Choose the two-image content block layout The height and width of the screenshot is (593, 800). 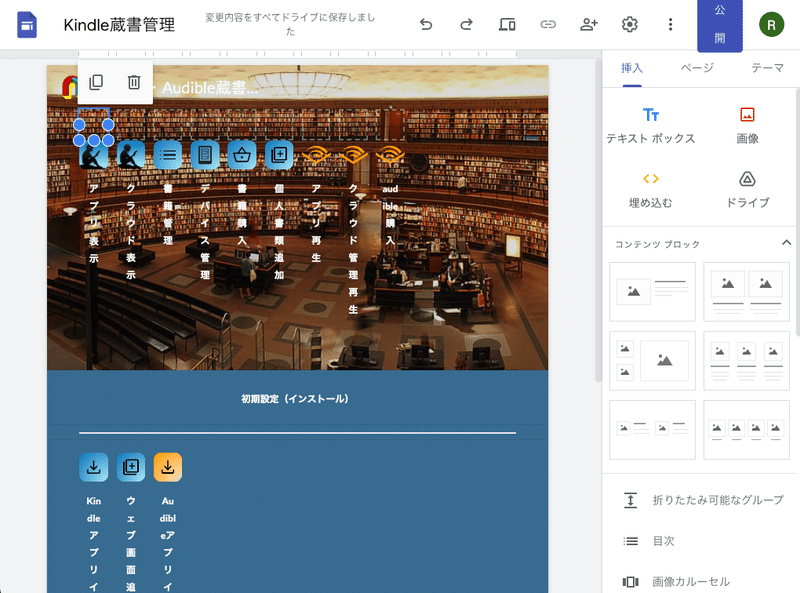[x=746, y=292]
